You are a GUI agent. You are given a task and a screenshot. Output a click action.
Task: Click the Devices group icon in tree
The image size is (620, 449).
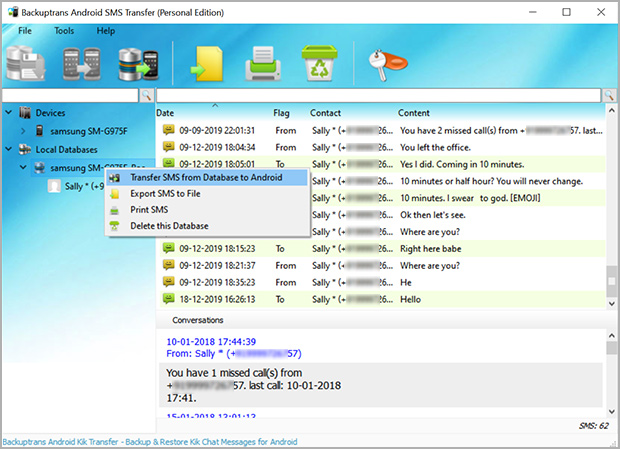click(25, 113)
